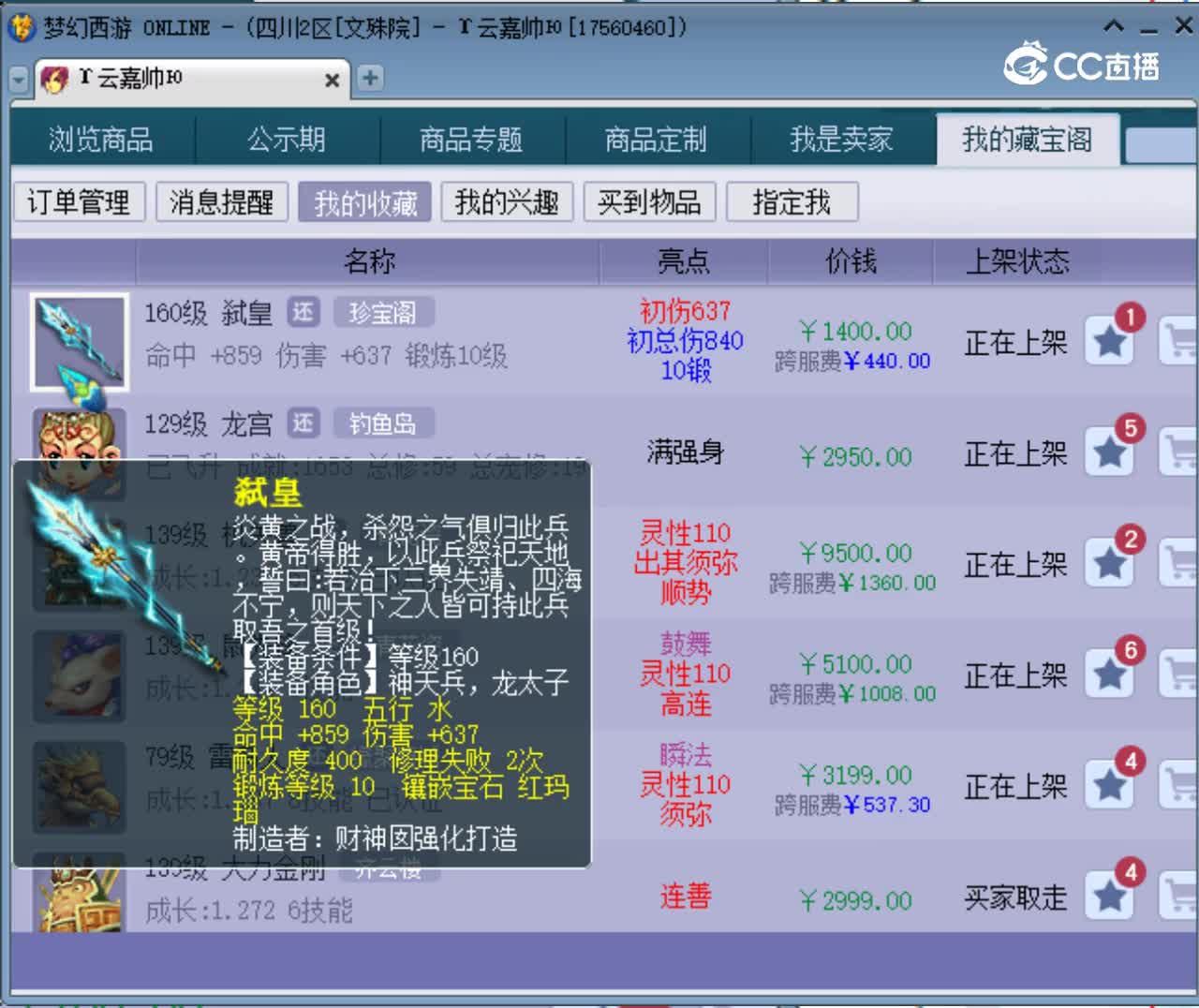Open the 大力金刚 pet thumbnail

coord(80,893)
